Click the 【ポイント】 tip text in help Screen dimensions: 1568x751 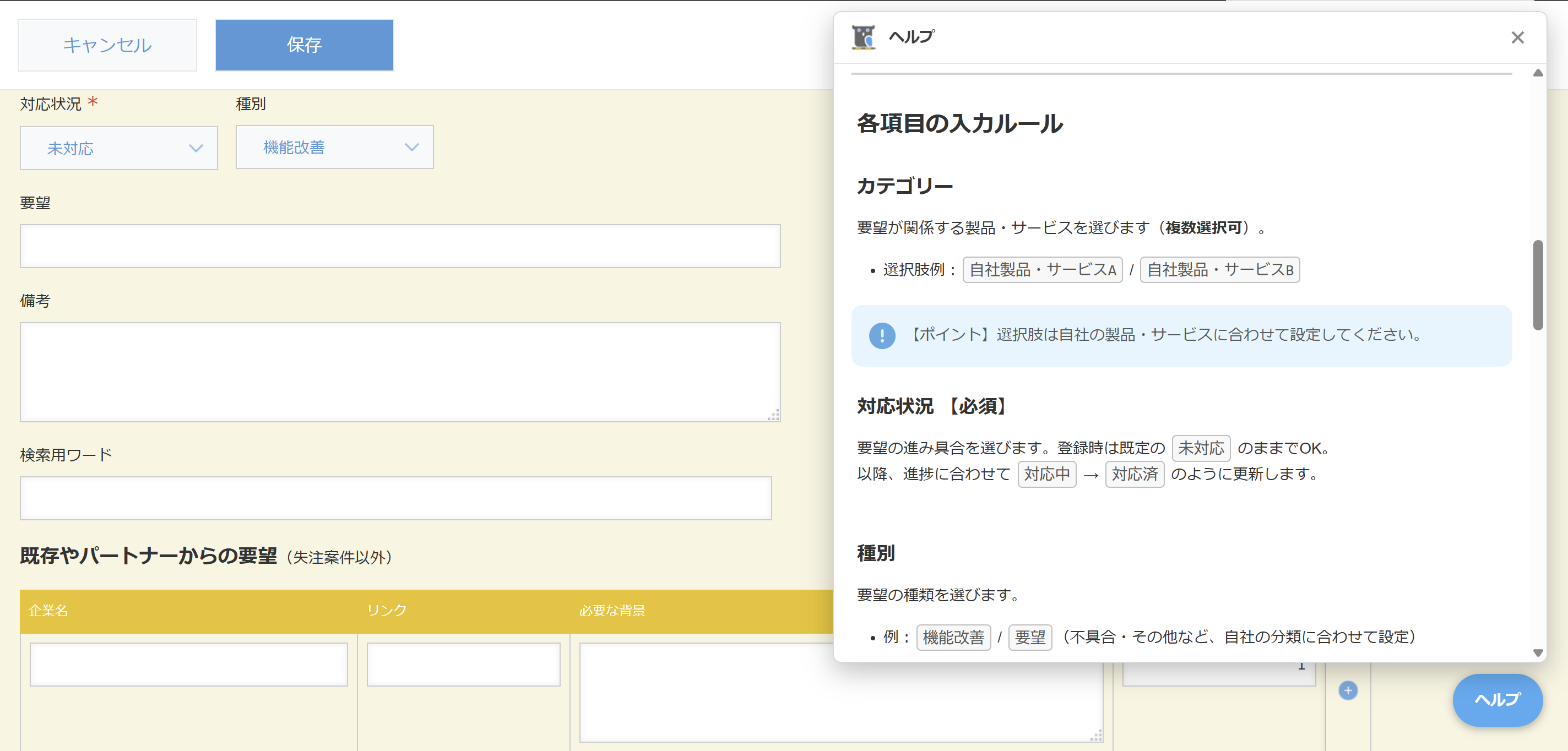coord(1165,335)
